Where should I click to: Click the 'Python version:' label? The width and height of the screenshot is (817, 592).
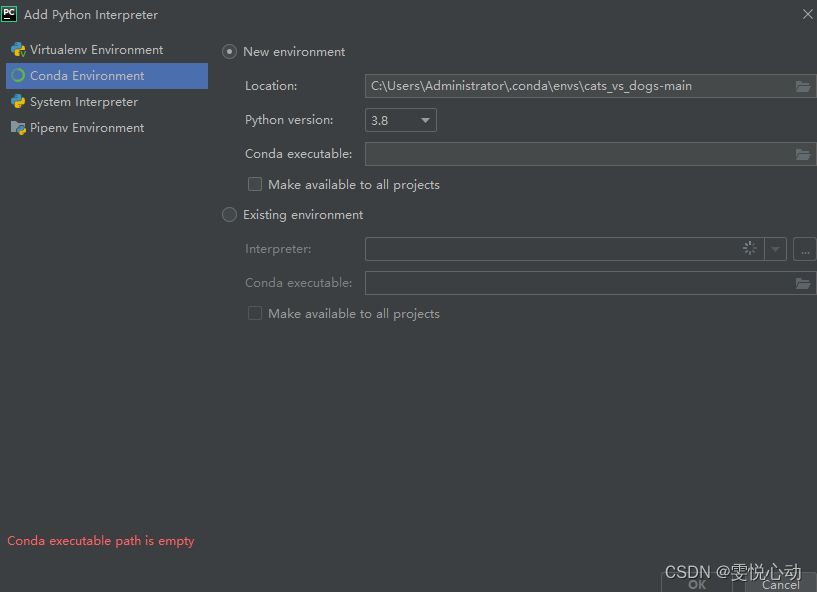pos(289,120)
